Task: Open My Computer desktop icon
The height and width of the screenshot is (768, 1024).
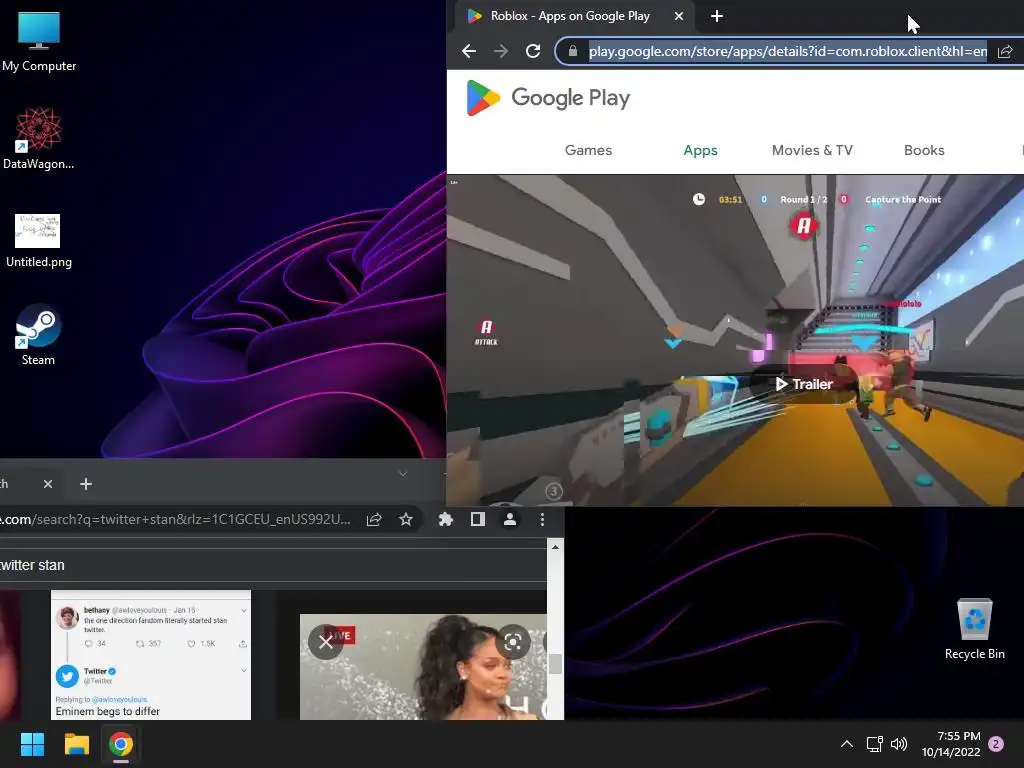Action: coord(39,42)
